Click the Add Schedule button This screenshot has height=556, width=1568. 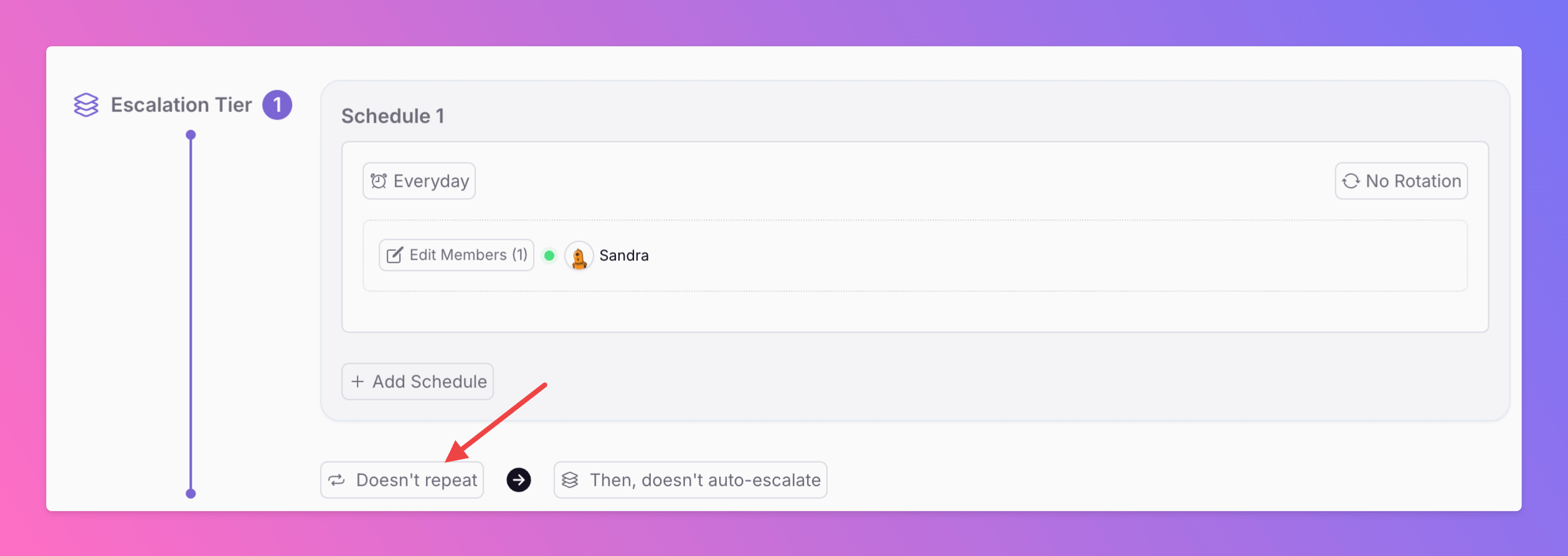coord(418,382)
